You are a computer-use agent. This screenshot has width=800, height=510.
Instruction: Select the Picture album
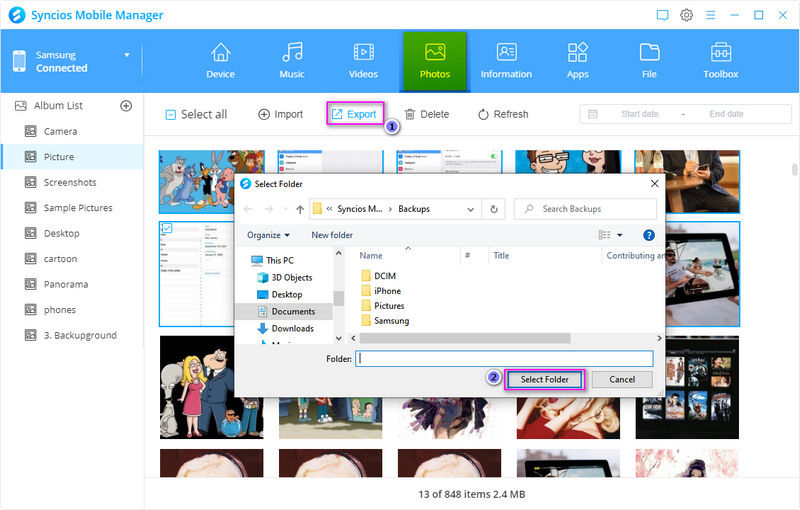click(x=71, y=157)
